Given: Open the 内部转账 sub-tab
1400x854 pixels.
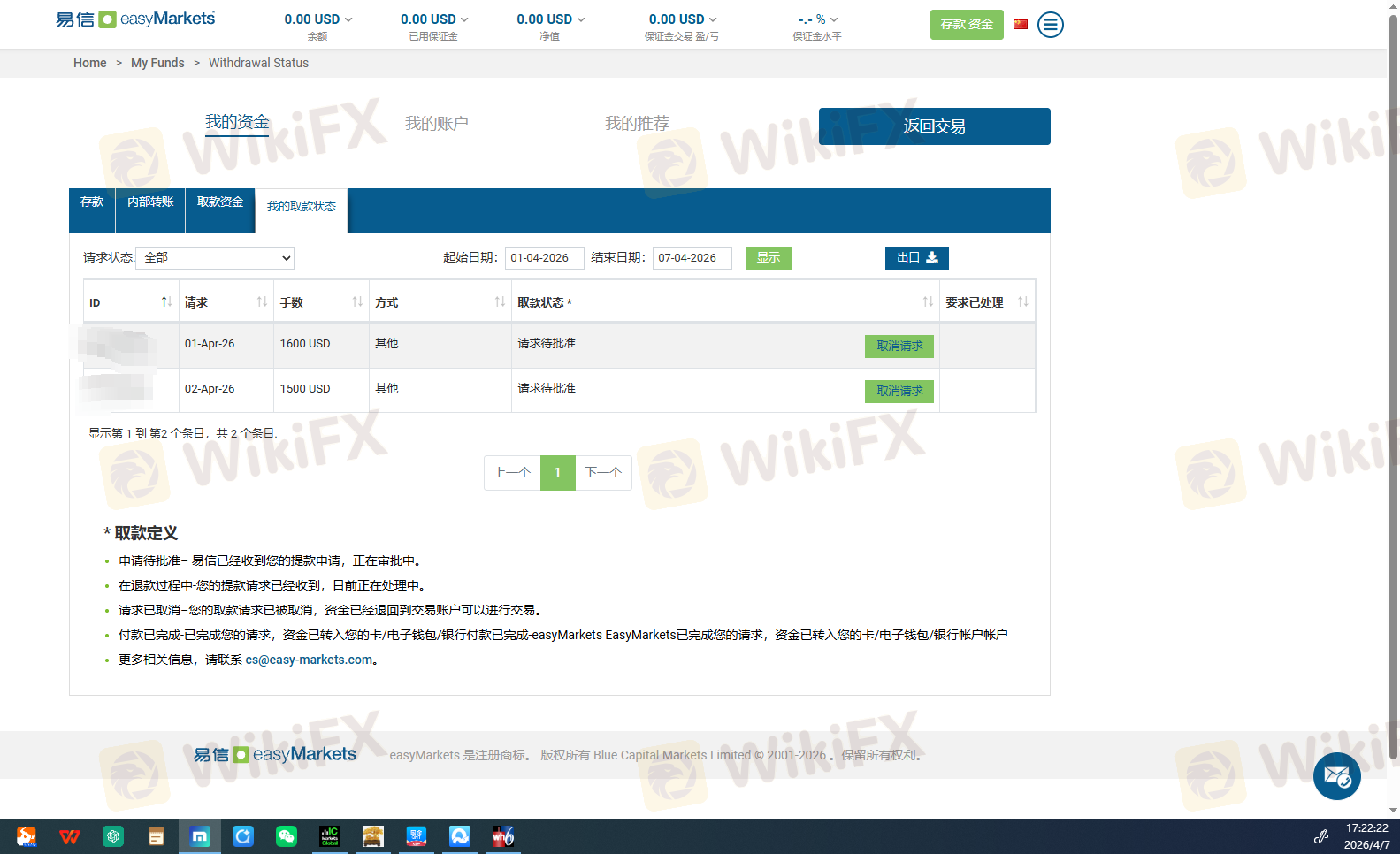Looking at the screenshot, I should point(150,210).
